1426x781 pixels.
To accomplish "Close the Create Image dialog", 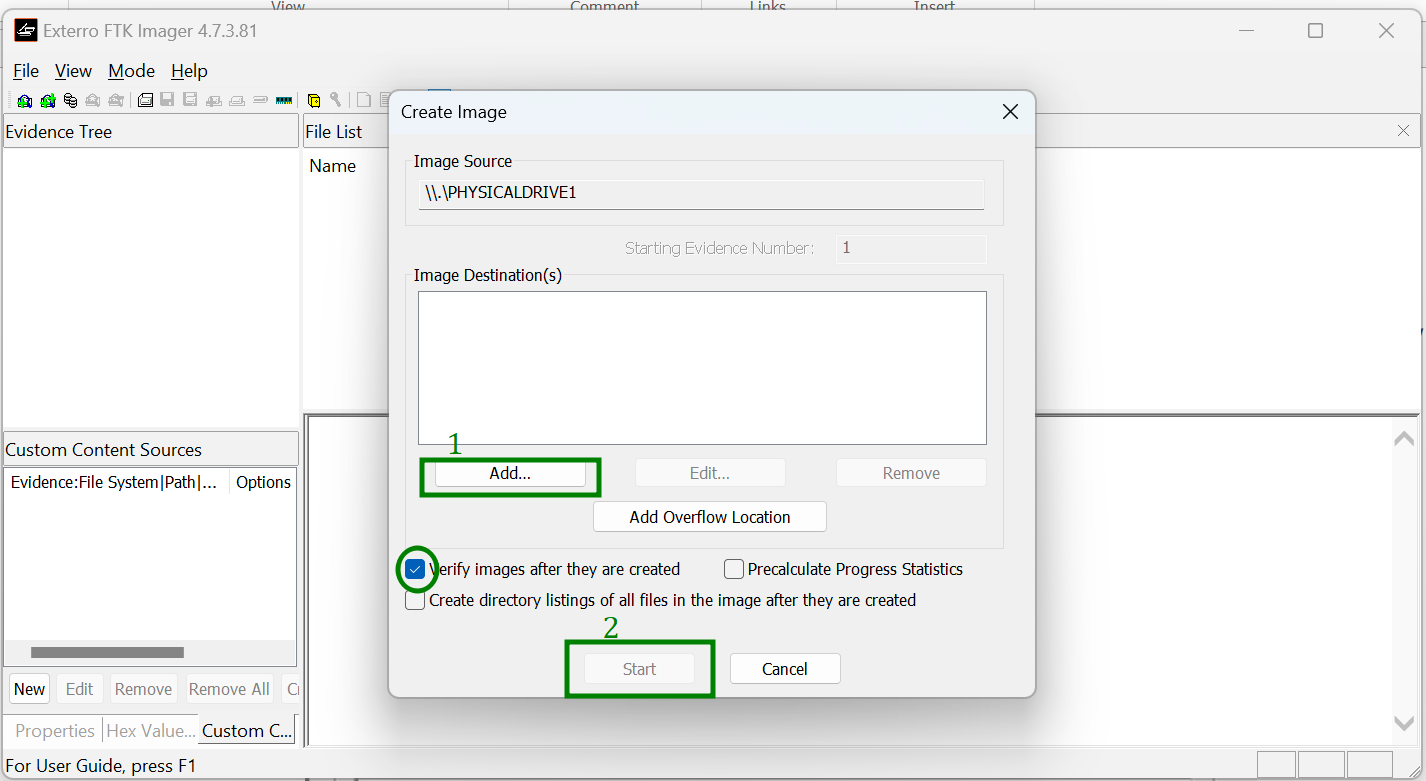I will point(1010,112).
